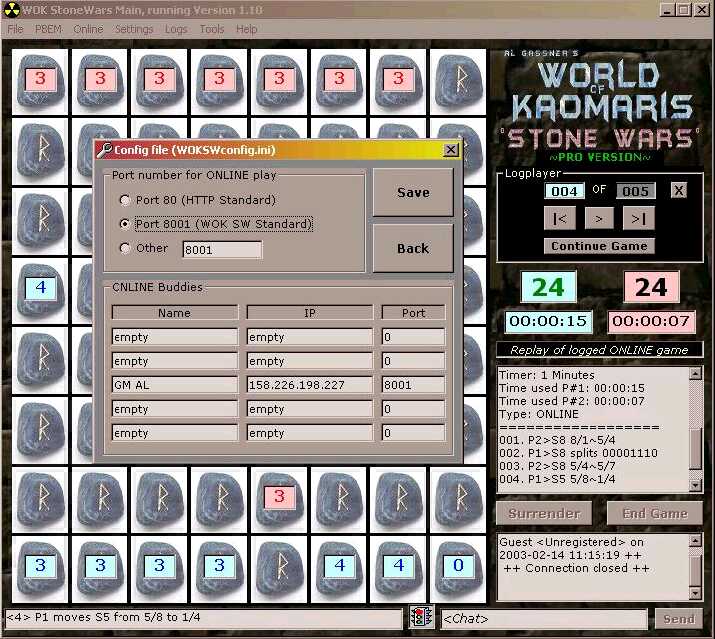
Task: Close the Config file dialog
Action: point(451,150)
